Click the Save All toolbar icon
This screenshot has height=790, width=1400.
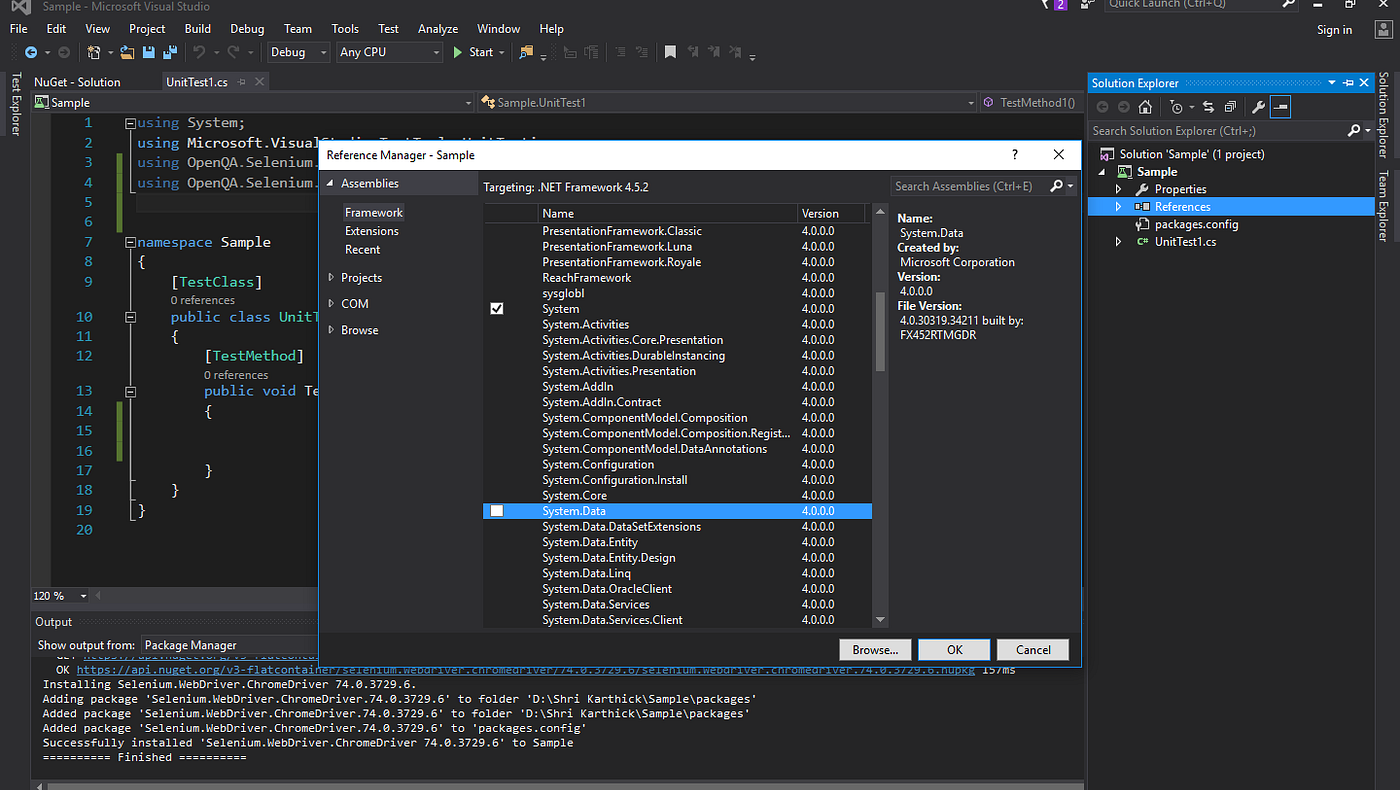click(170, 52)
